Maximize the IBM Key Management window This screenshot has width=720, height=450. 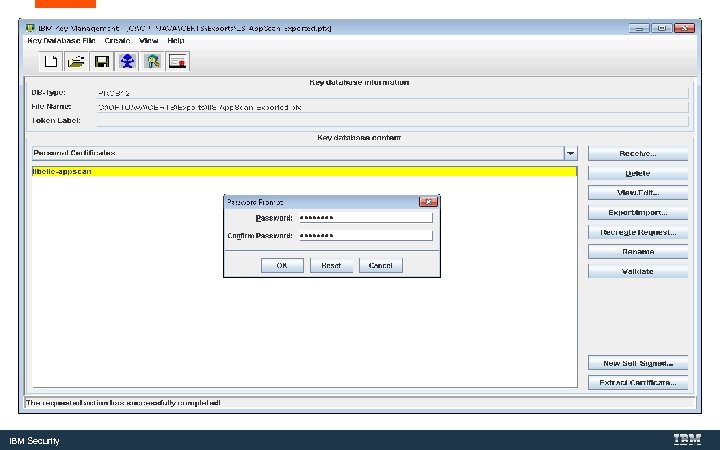pyautogui.click(x=662, y=28)
